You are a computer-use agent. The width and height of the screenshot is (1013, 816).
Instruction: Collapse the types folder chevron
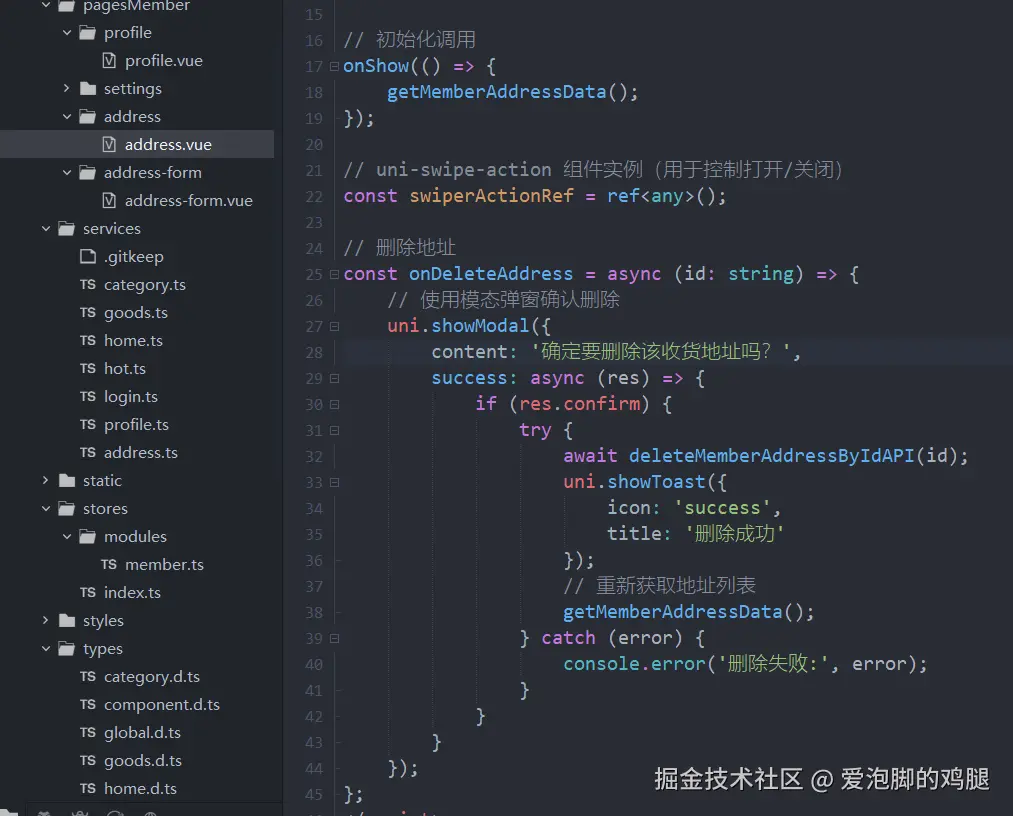tap(46, 649)
